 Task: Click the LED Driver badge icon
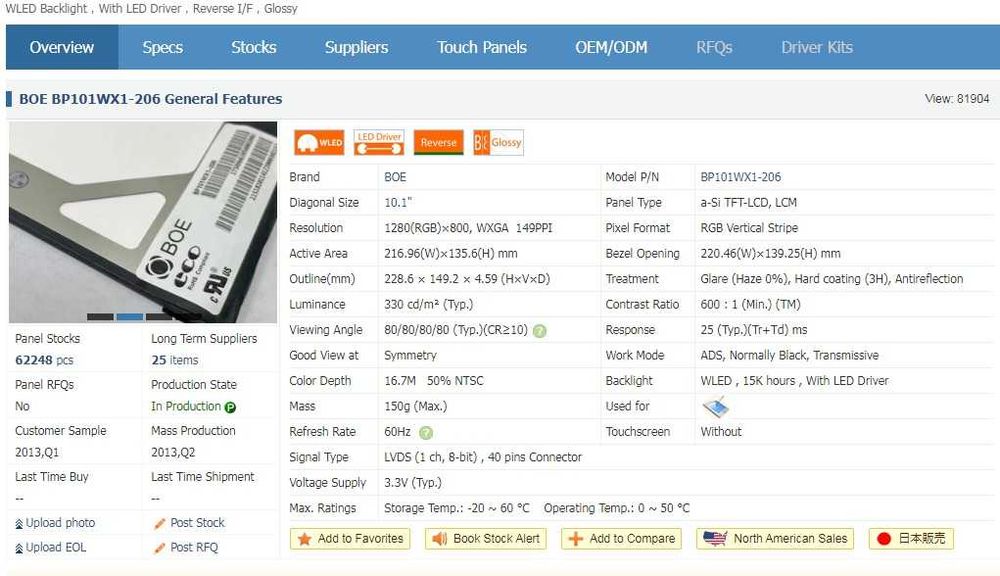(x=379, y=143)
